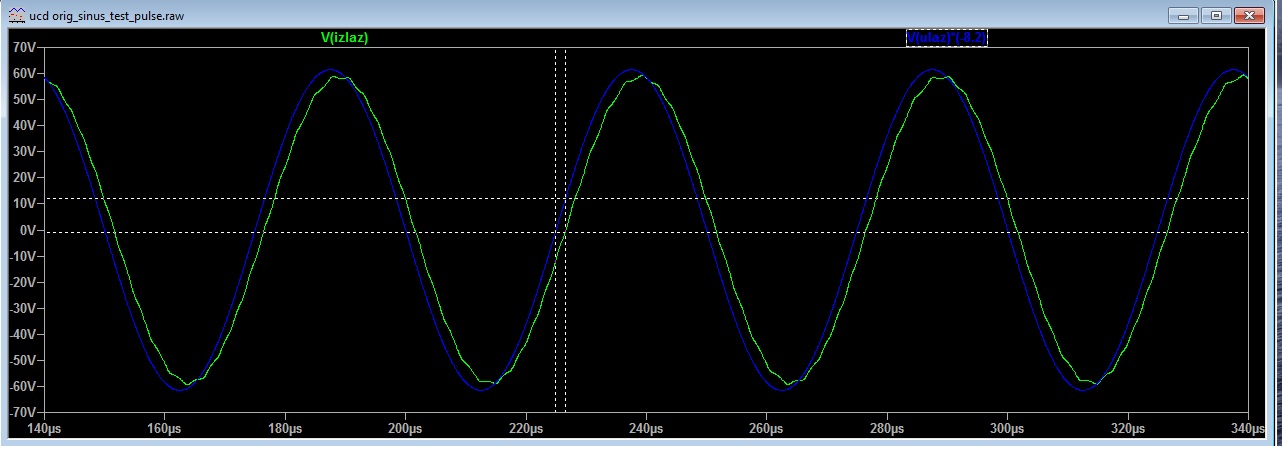This screenshot has width=1282, height=460.
Task: Click the green V(izlaz) trace label
Action: coord(346,38)
